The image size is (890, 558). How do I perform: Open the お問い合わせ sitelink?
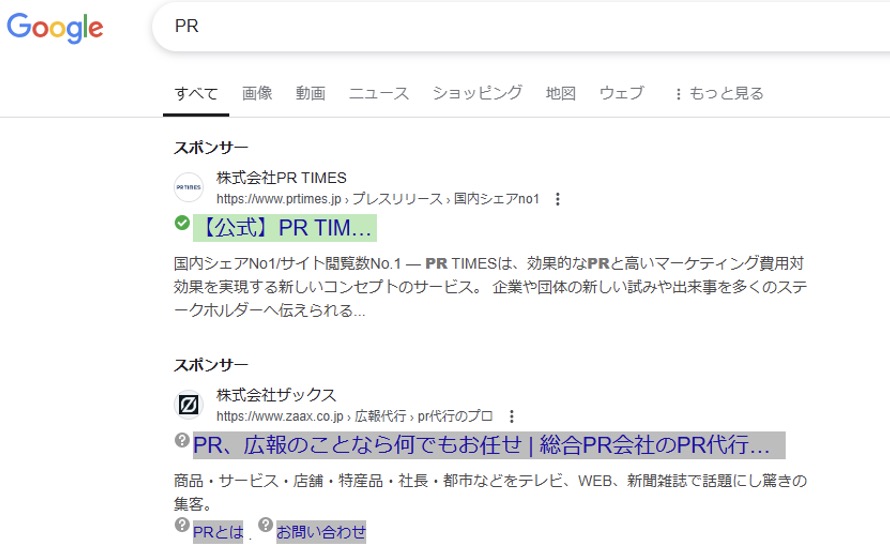point(321,532)
